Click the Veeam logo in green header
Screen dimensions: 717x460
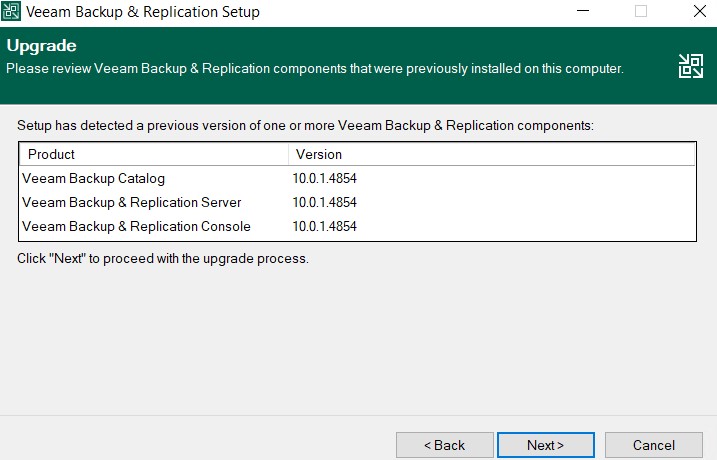click(x=690, y=66)
